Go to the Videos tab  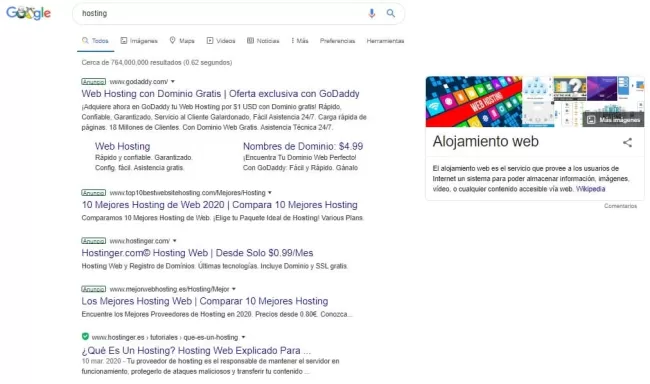click(221, 41)
